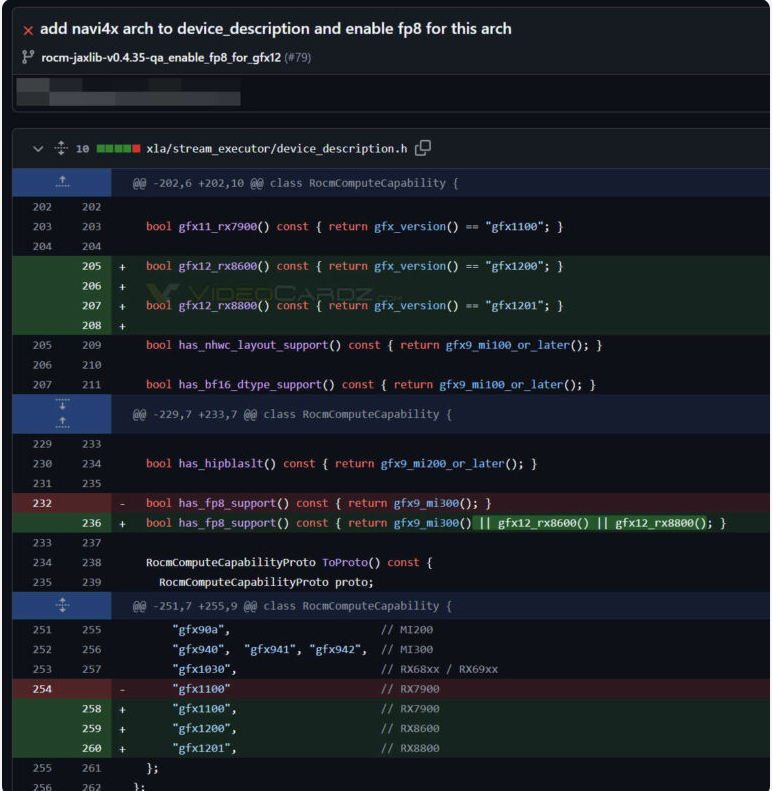Expand lines above the -202,6 hunk
The image size is (772, 791).
coord(62,183)
